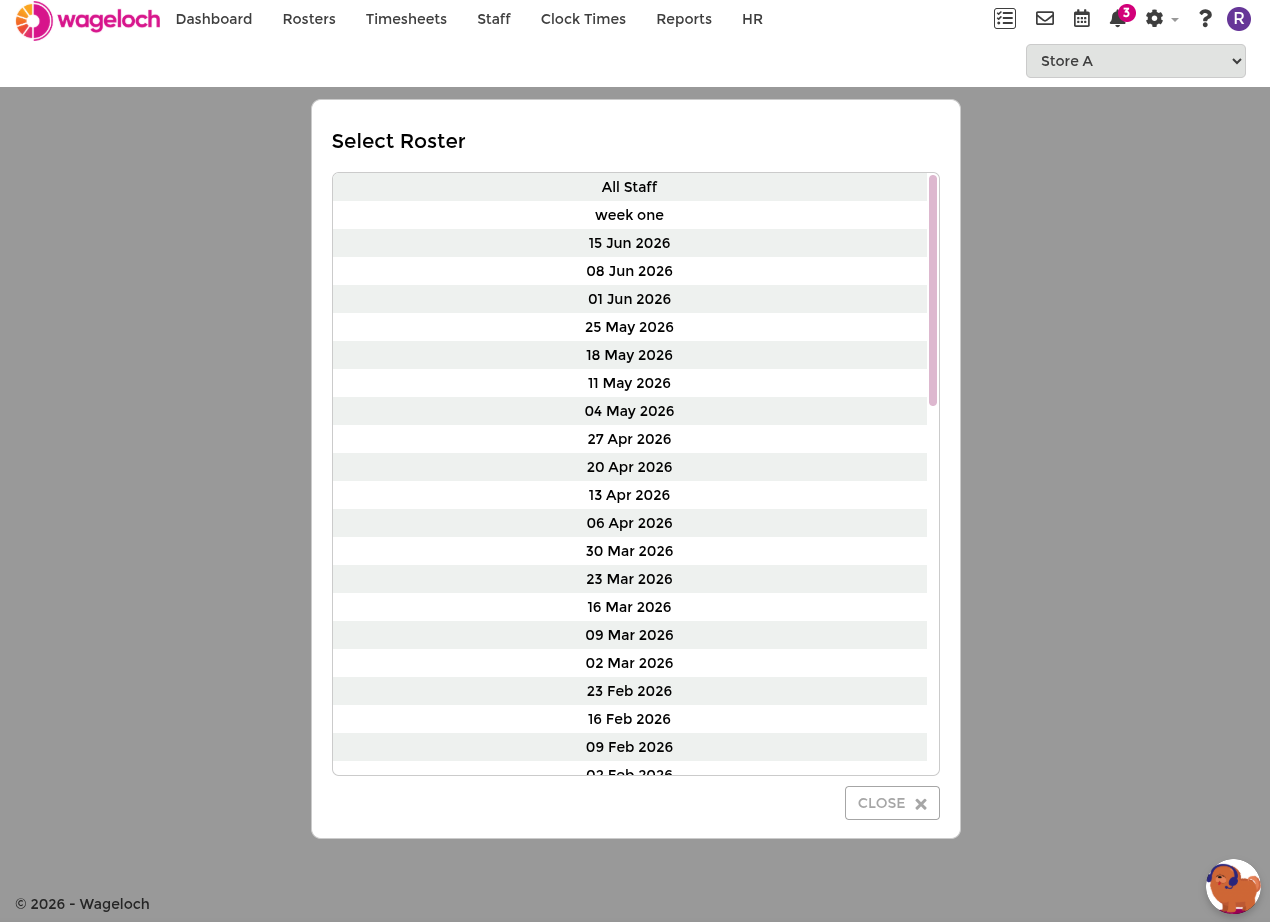
Task: Open the HR menu
Action: (x=752, y=19)
